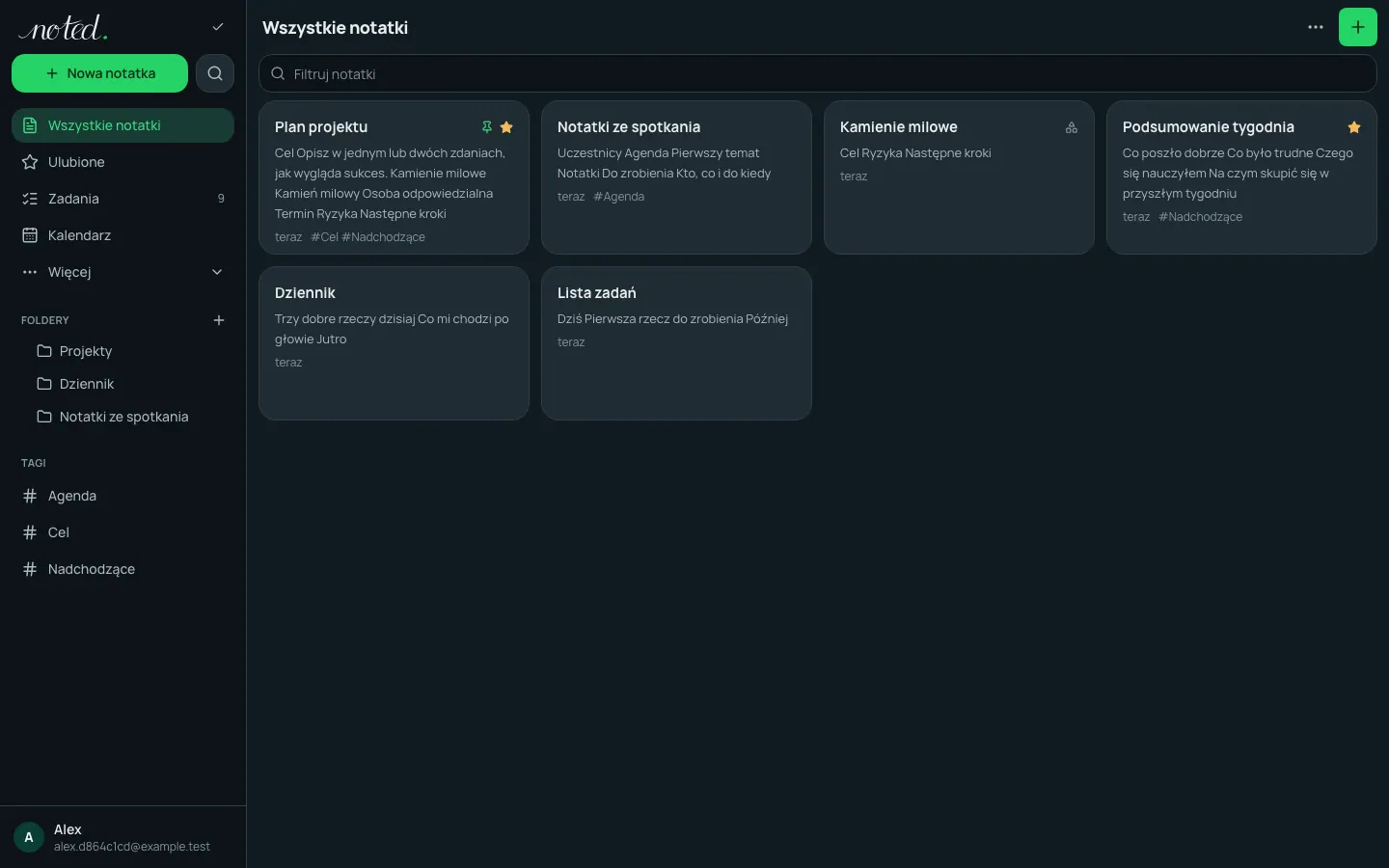
Task: Click the search magnifier button in sidebar
Action: click(215, 73)
